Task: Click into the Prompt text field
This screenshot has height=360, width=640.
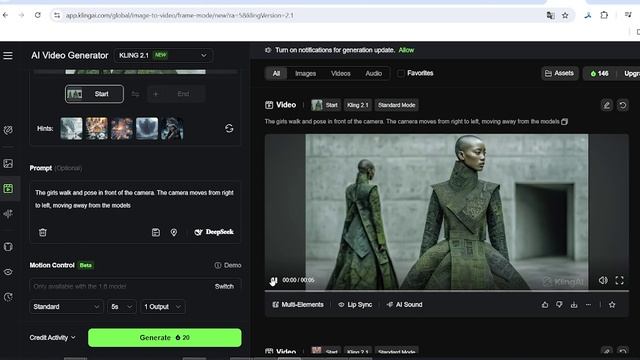Action: [135, 199]
